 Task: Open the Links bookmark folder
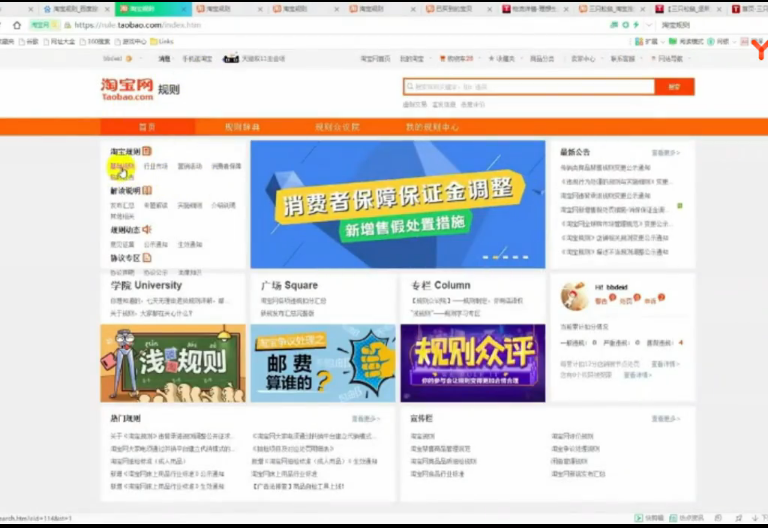tap(162, 42)
